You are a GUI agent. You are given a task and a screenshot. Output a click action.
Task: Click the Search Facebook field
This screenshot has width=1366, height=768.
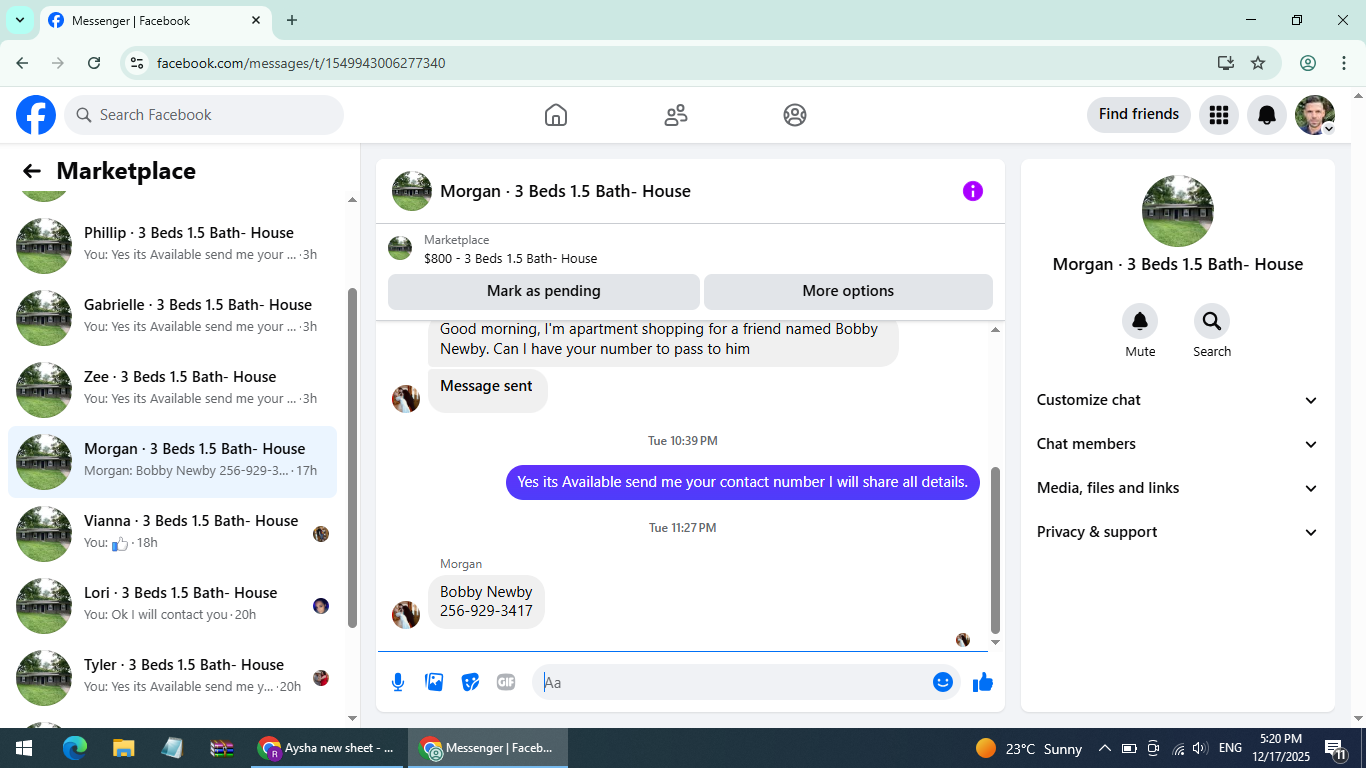(x=204, y=115)
